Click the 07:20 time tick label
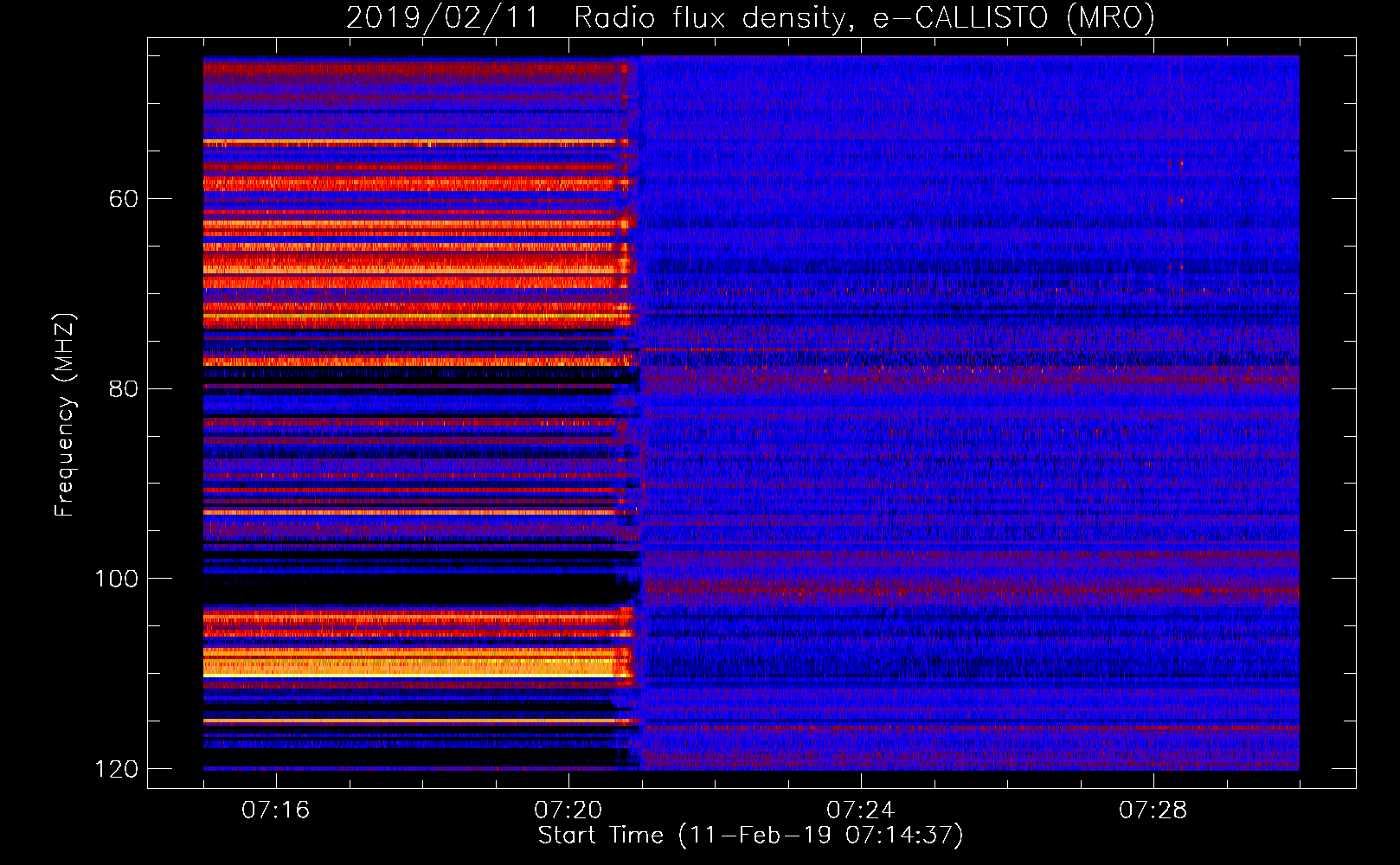Image resolution: width=1400 pixels, height=865 pixels. point(568,811)
